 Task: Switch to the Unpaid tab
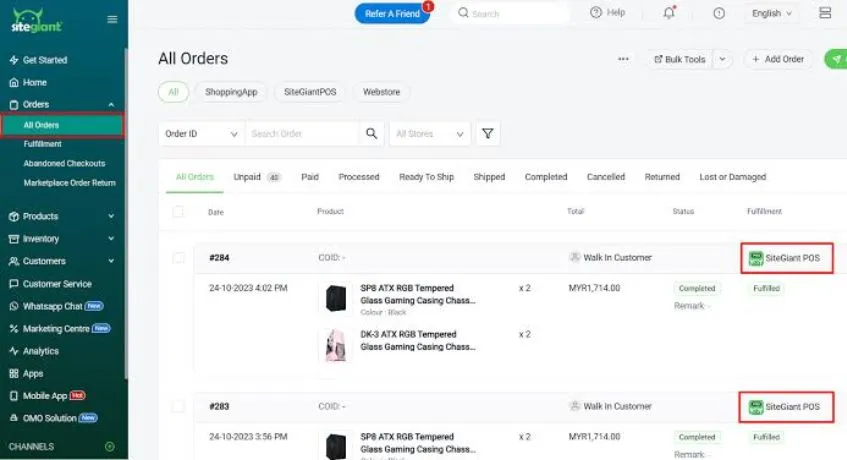pyautogui.click(x=257, y=177)
